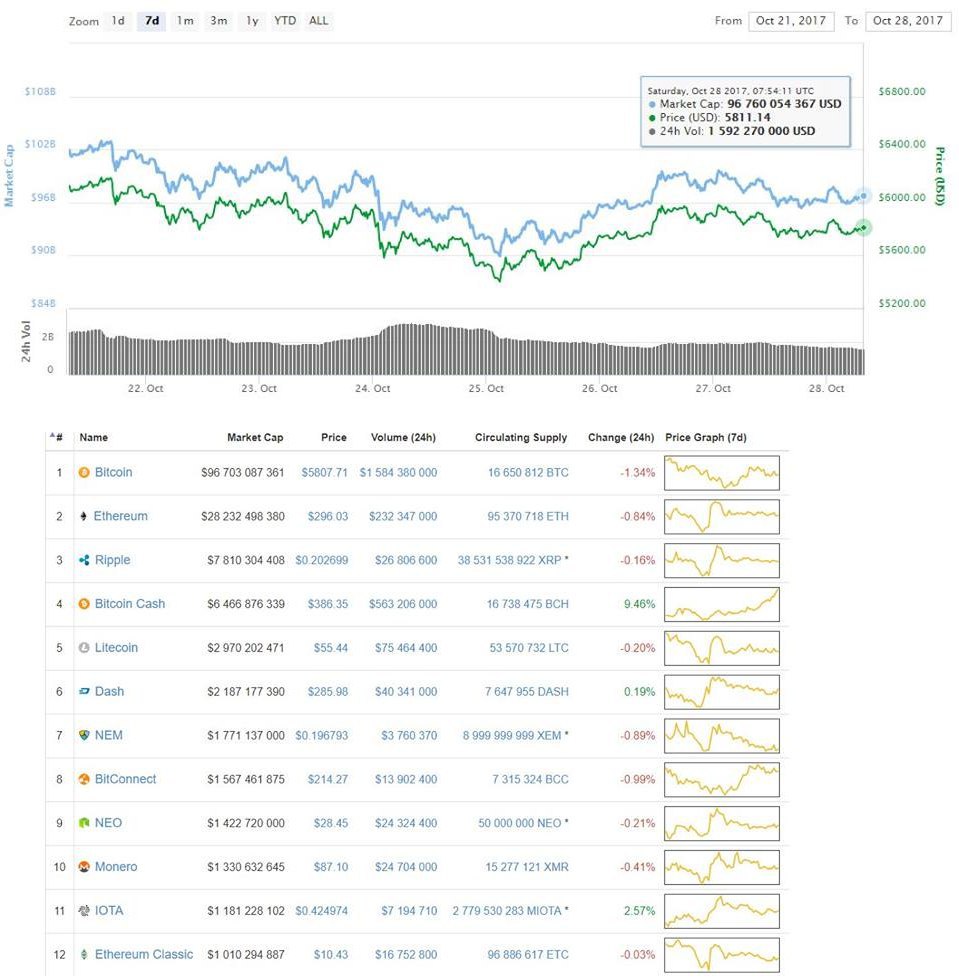Open the Ethereum link
The width and height of the screenshot is (959, 978).
(120, 516)
